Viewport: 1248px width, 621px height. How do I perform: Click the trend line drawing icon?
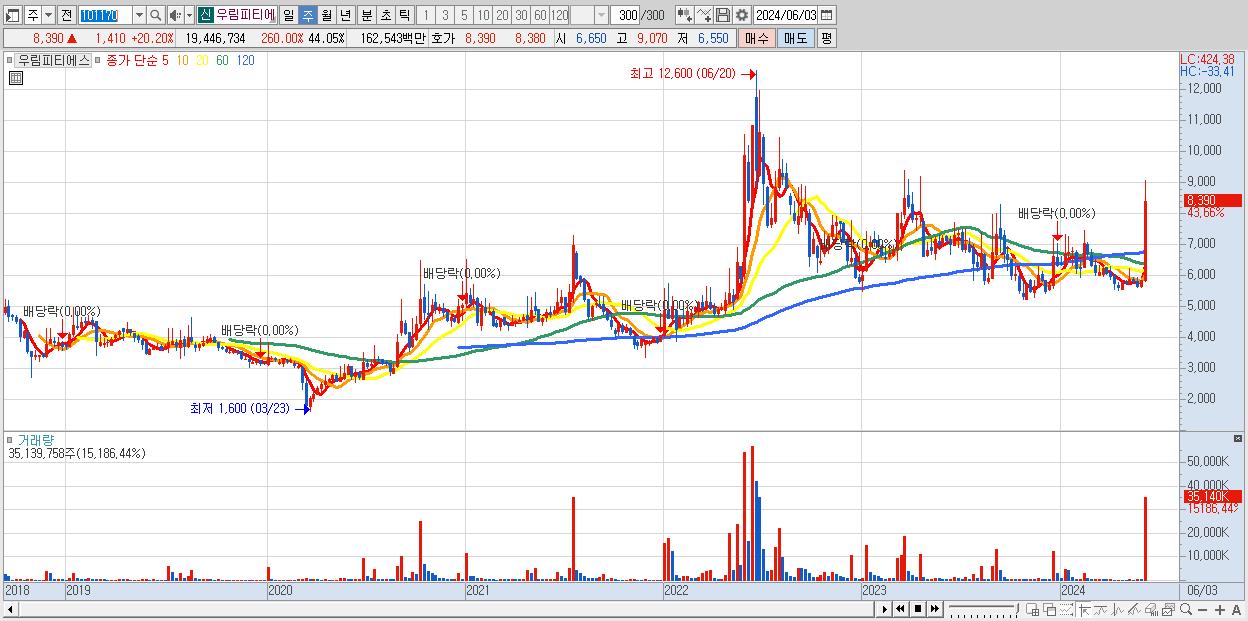[x=1101, y=609]
